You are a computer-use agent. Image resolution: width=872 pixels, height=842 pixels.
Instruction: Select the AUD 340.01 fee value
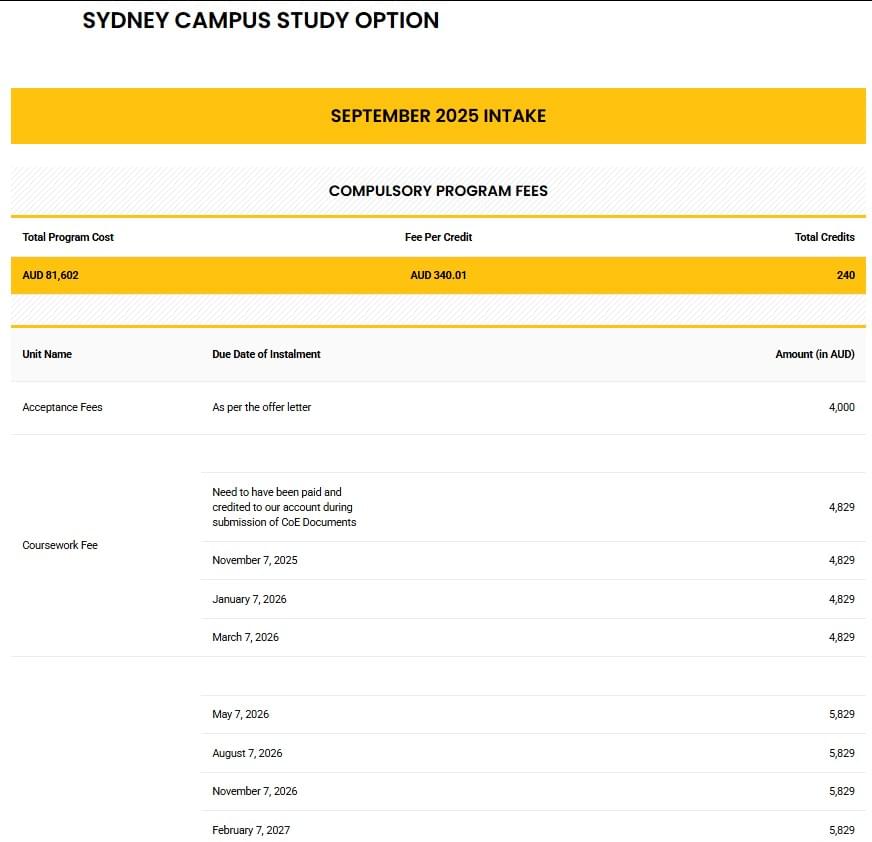(438, 275)
